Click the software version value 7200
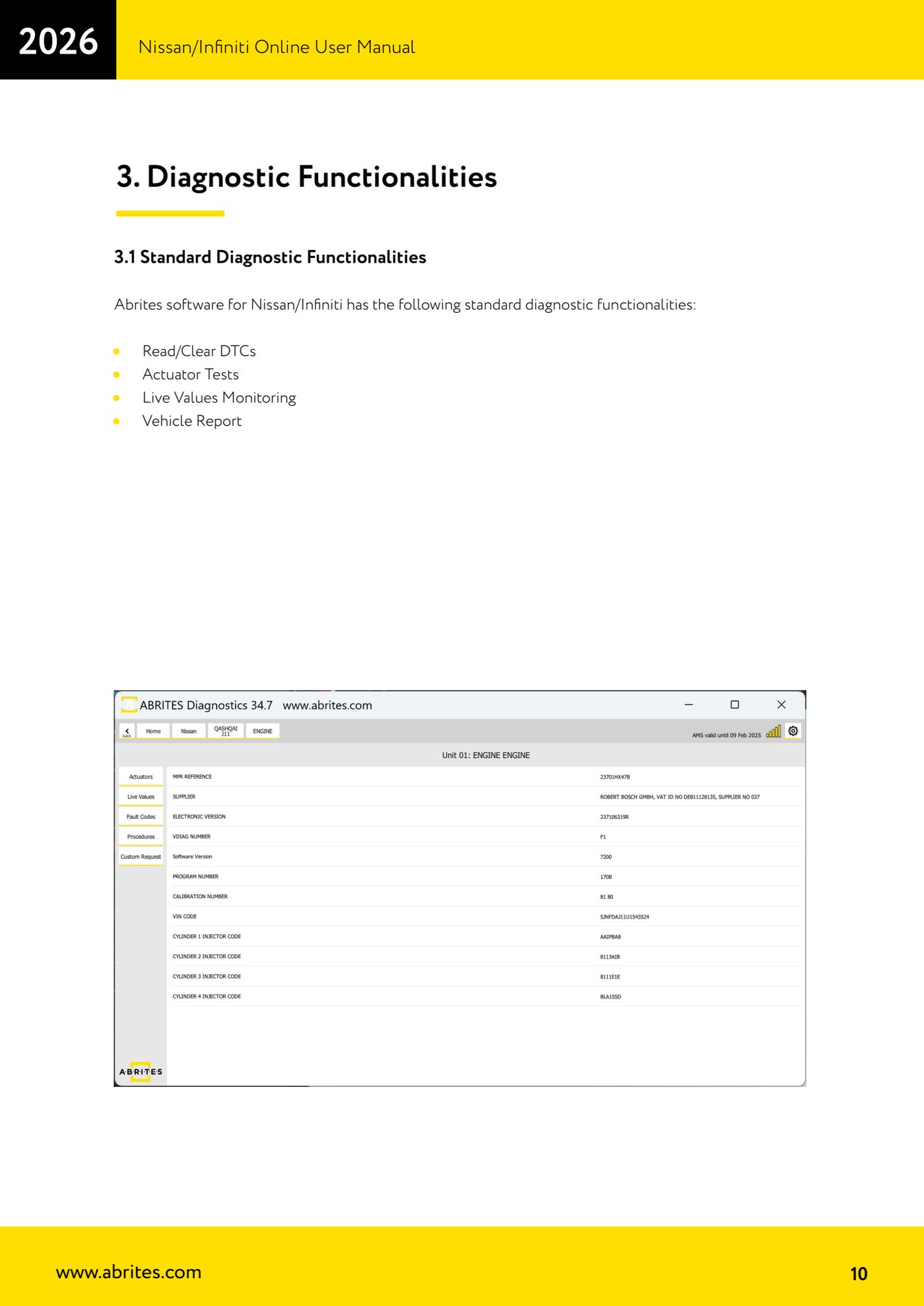Image resolution: width=924 pixels, height=1306 pixels. [x=606, y=857]
